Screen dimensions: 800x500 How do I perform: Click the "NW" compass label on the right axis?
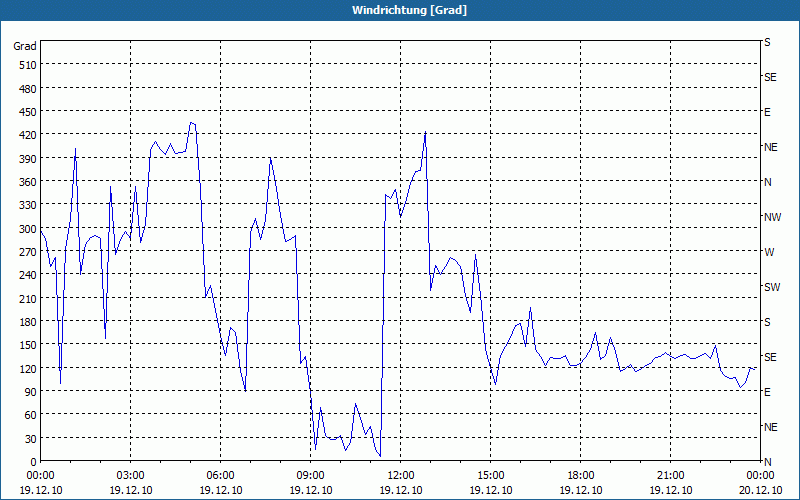(x=772, y=217)
